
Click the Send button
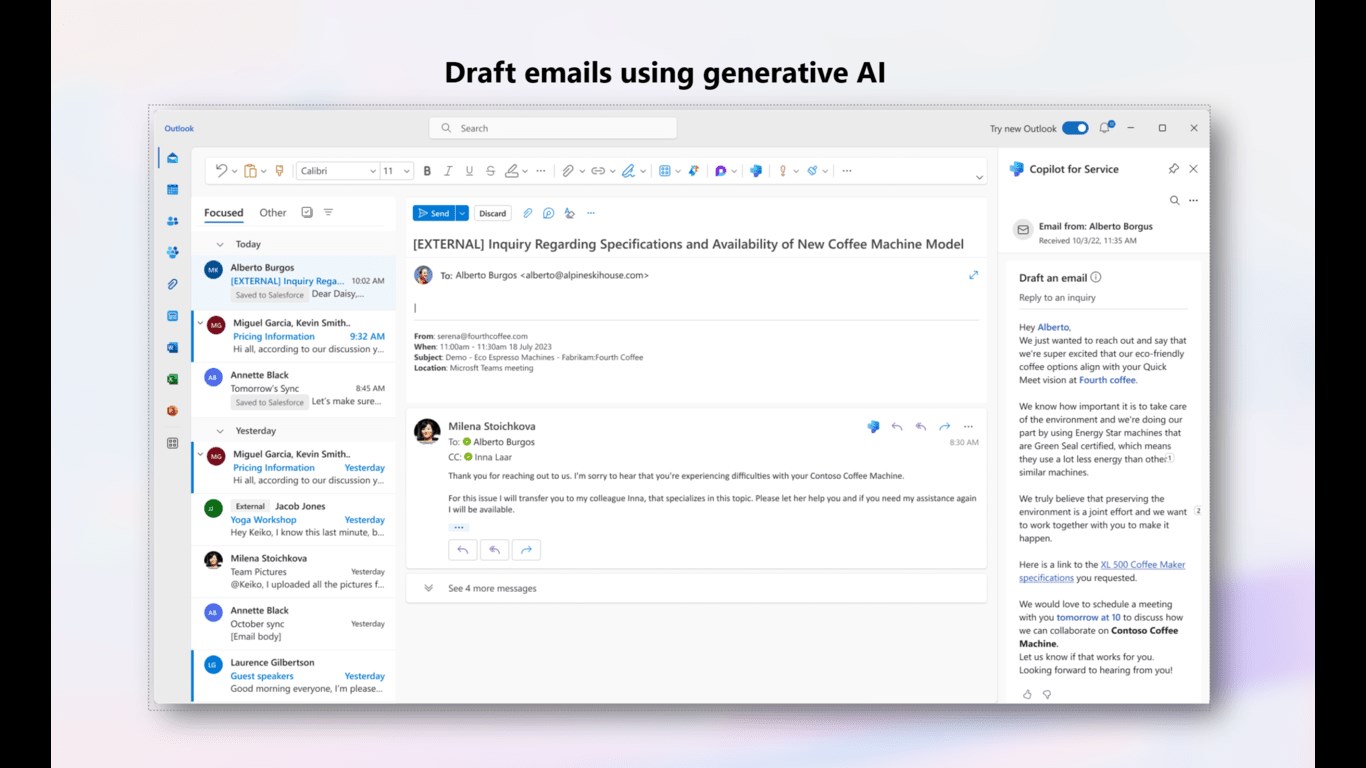[434, 213]
